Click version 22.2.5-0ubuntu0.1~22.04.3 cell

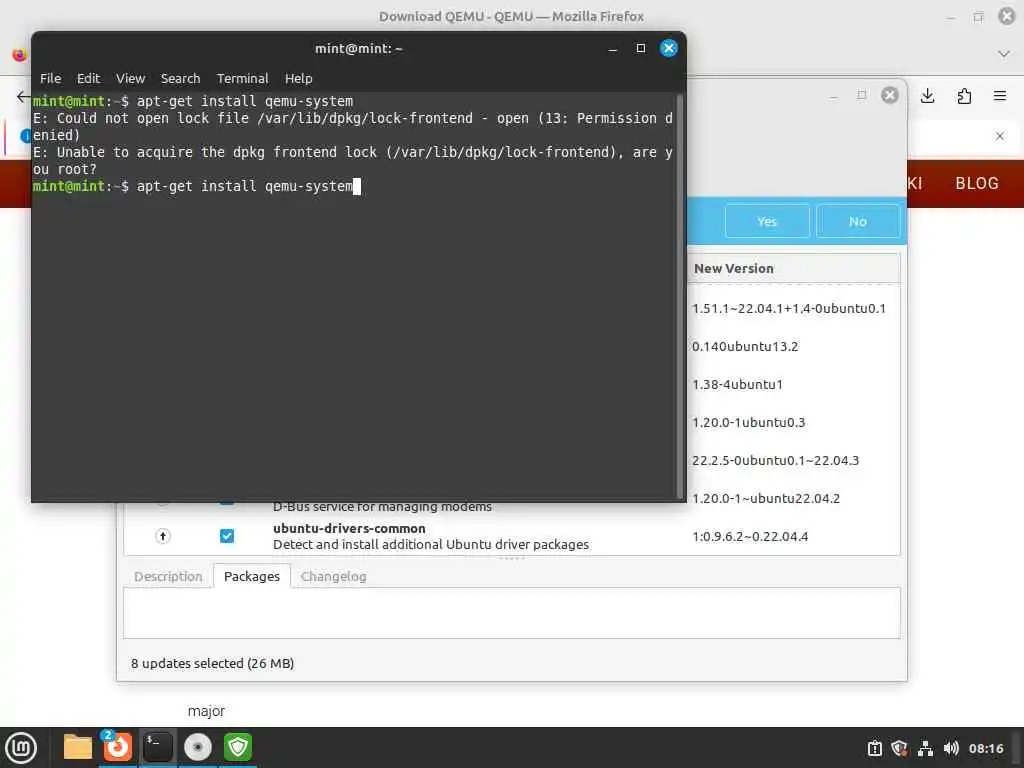pyautogui.click(x=775, y=460)
